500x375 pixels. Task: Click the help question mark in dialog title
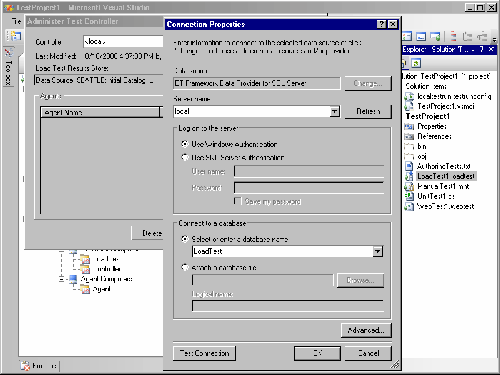(382, 24)
